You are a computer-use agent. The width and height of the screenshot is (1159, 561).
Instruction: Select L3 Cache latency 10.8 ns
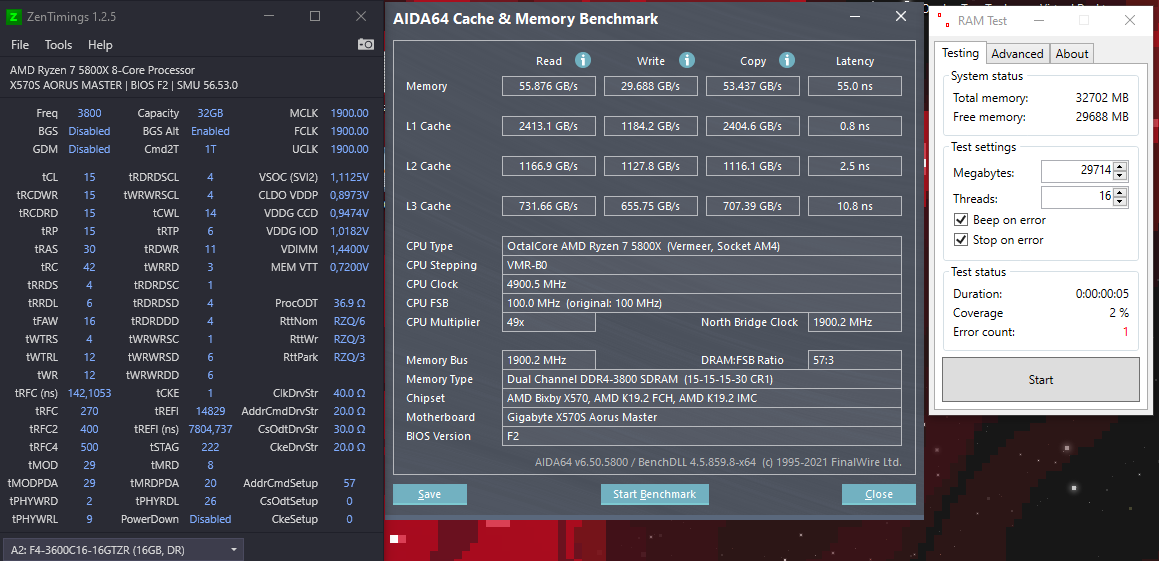(x=854, y=205)
